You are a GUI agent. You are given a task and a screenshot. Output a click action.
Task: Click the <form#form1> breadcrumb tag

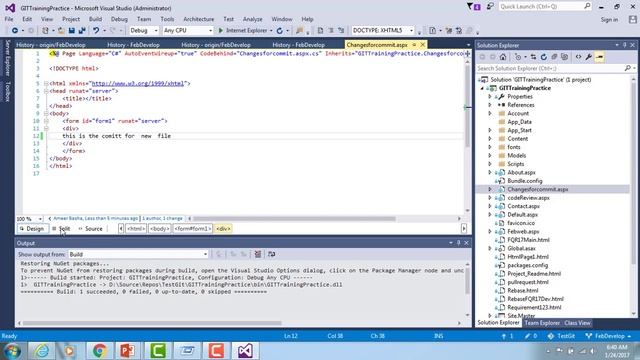193,229
